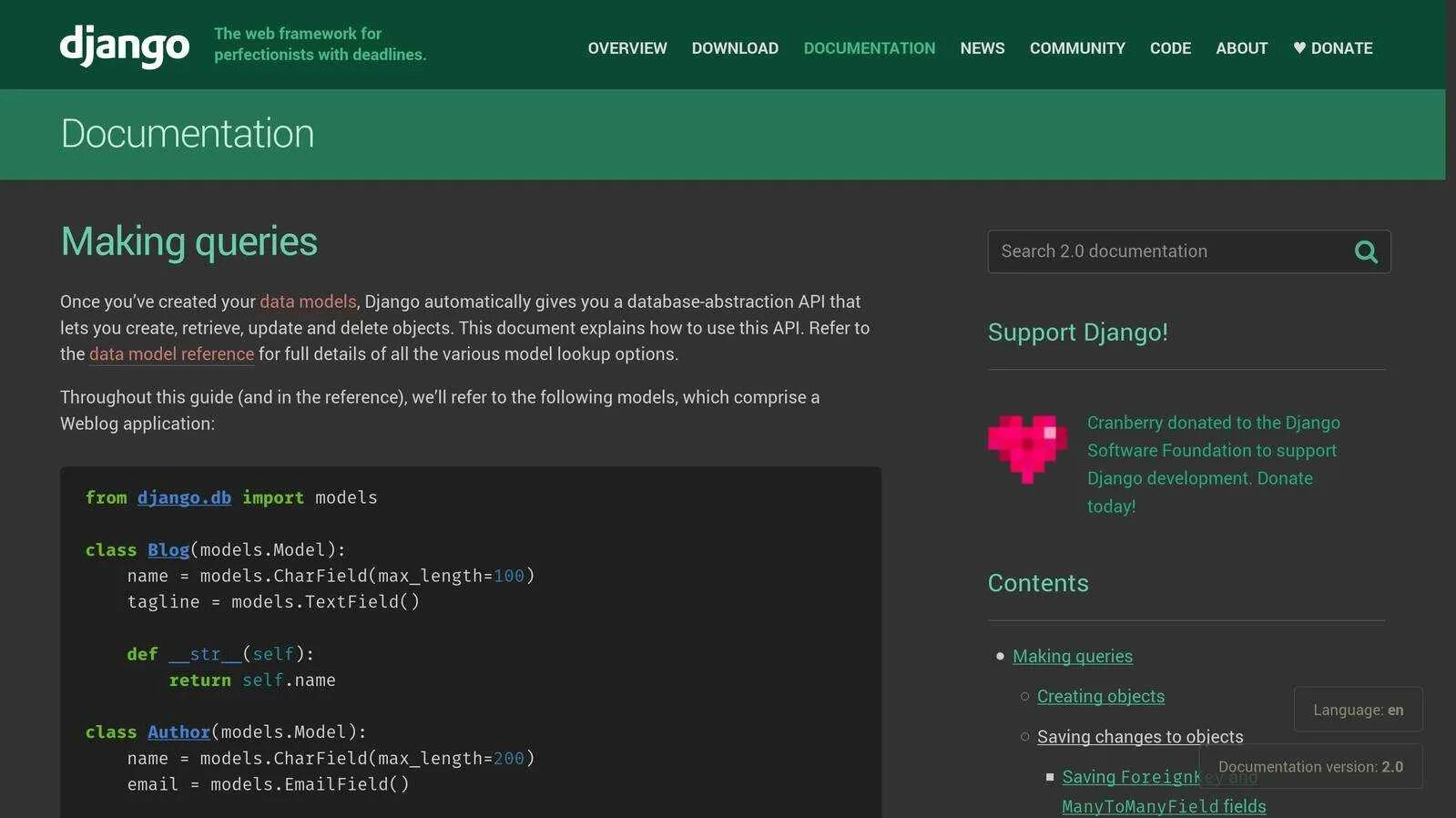Go to the Download page
1456x818 pixels.
(735, 48)
